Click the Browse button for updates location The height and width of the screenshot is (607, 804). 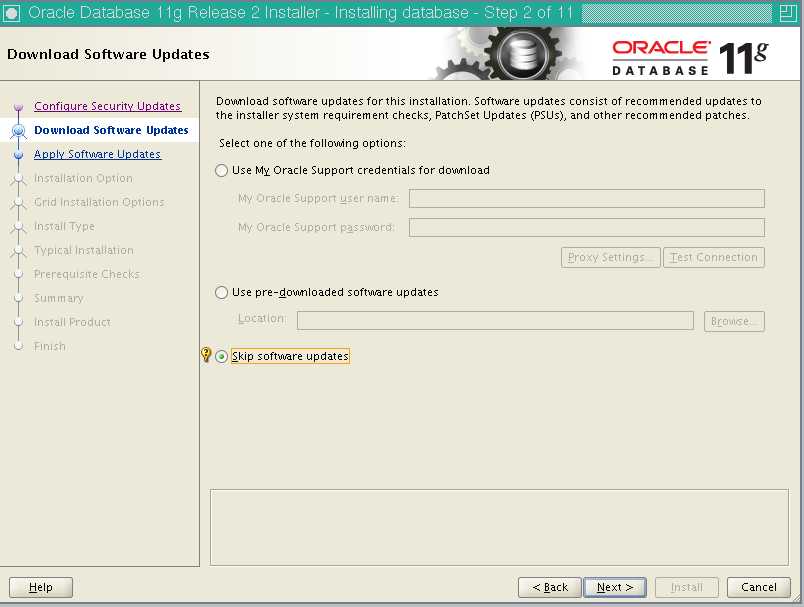point(734,321)
